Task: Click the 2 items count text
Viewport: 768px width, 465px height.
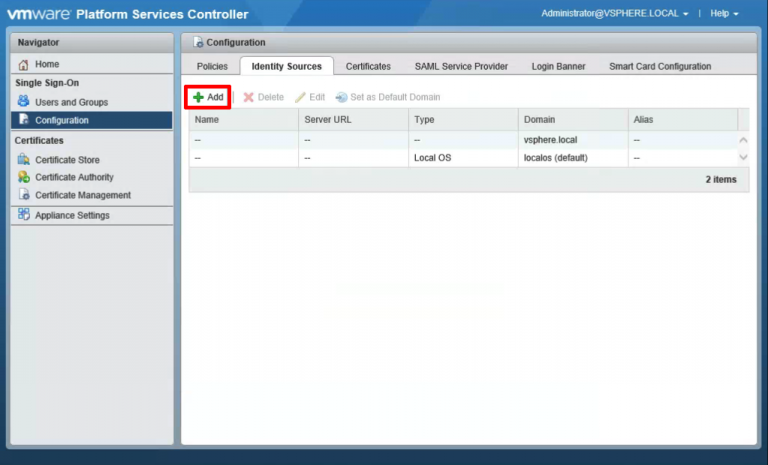Action: 721,179
